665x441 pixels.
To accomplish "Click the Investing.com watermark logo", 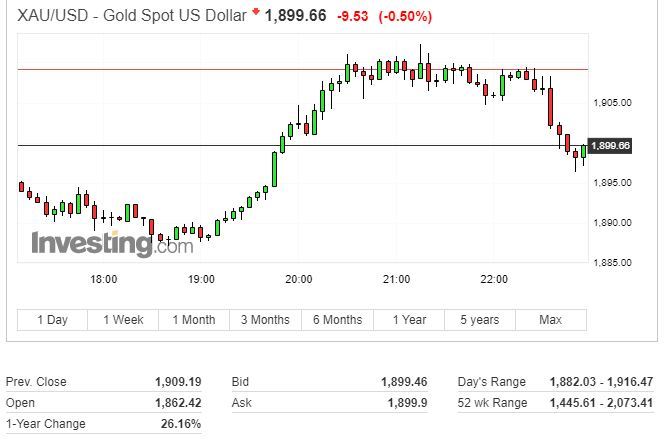I will 112,243.
